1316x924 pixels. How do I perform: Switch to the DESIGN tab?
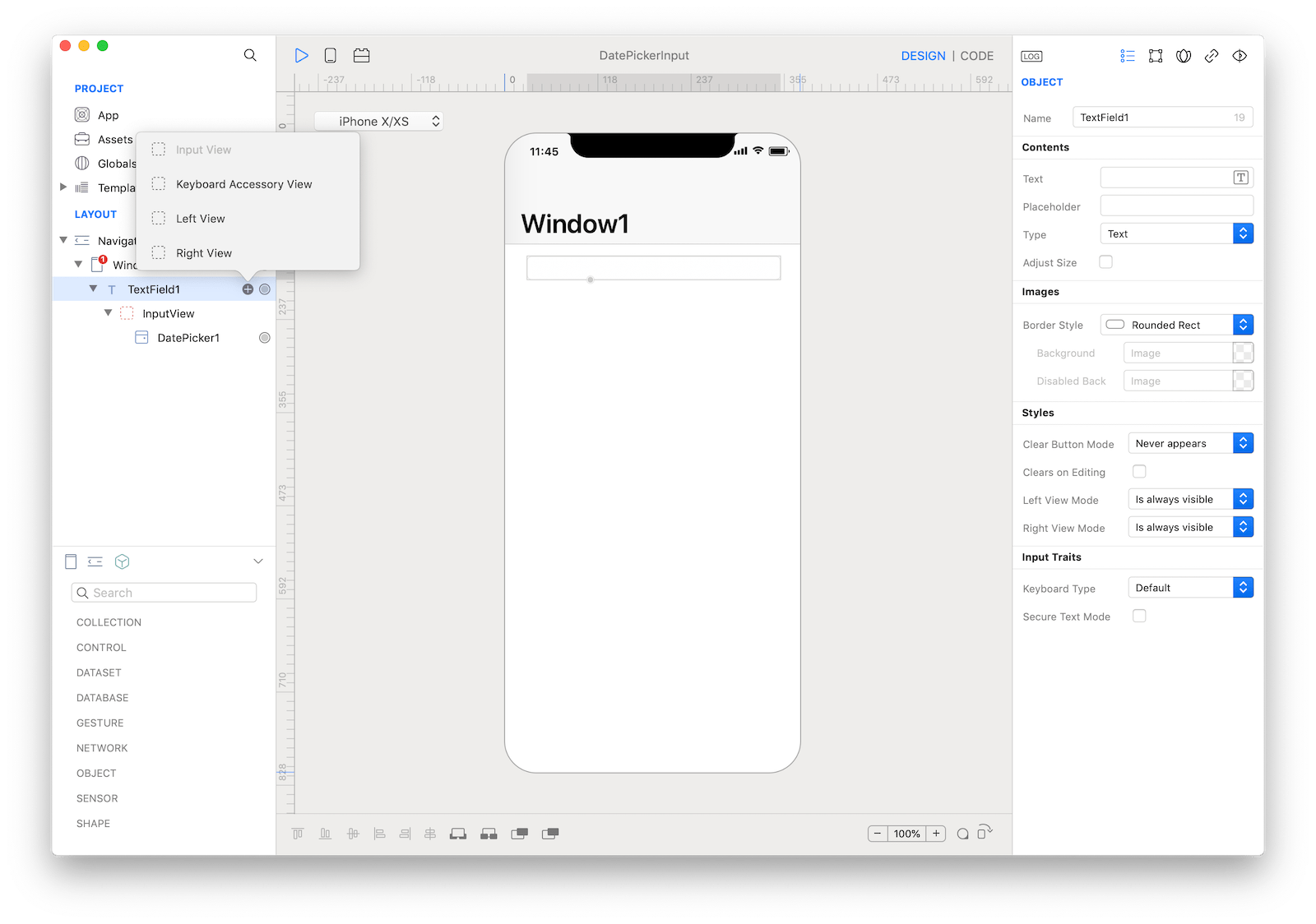923,56
